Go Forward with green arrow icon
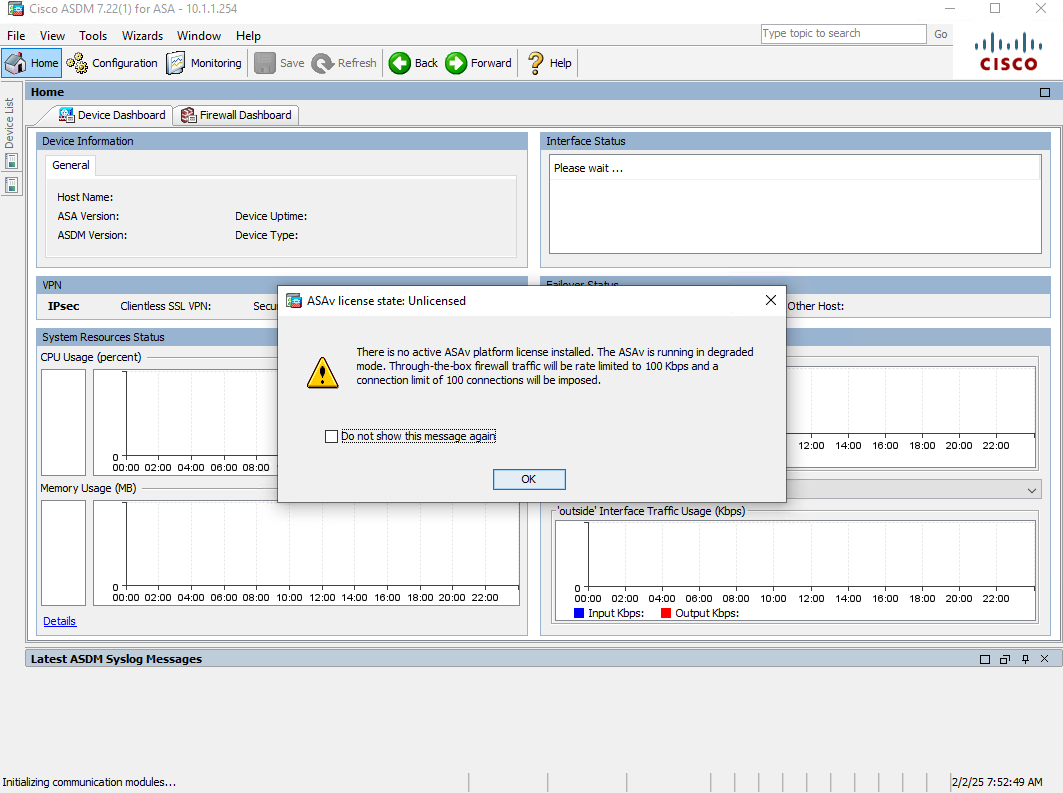1063x793 pixels. click(456, 63)
